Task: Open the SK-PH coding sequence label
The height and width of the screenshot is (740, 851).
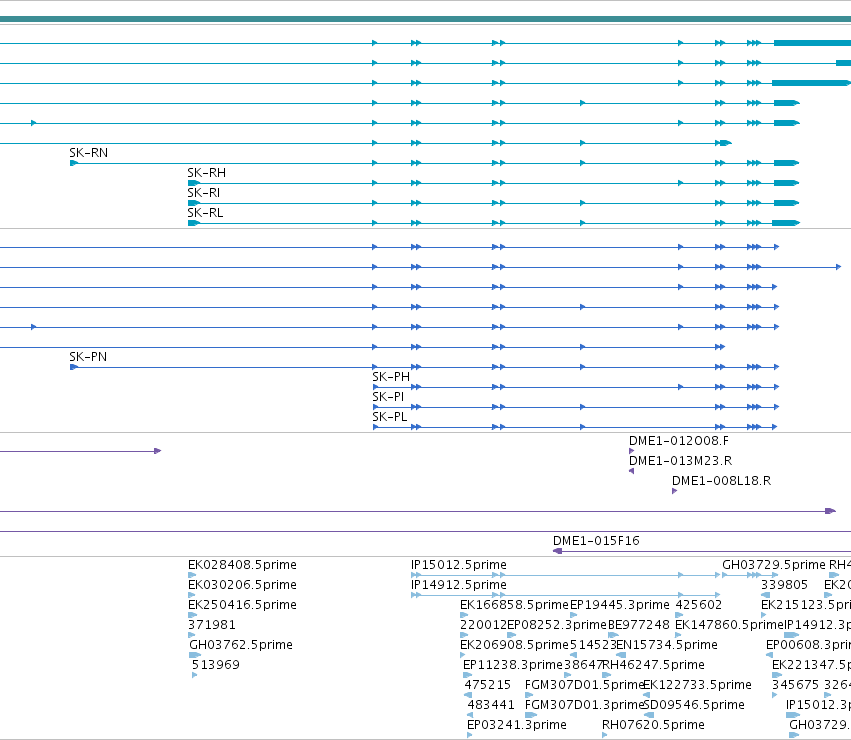Action: [391, 377]
